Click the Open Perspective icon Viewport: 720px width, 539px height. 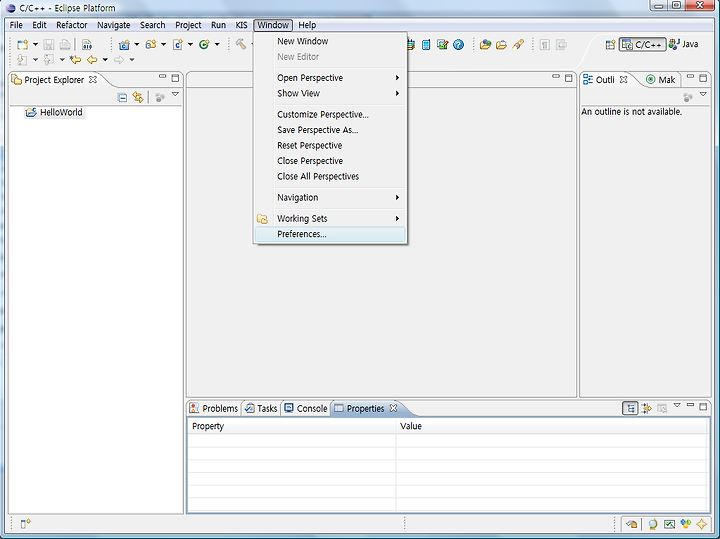(610, 45)
